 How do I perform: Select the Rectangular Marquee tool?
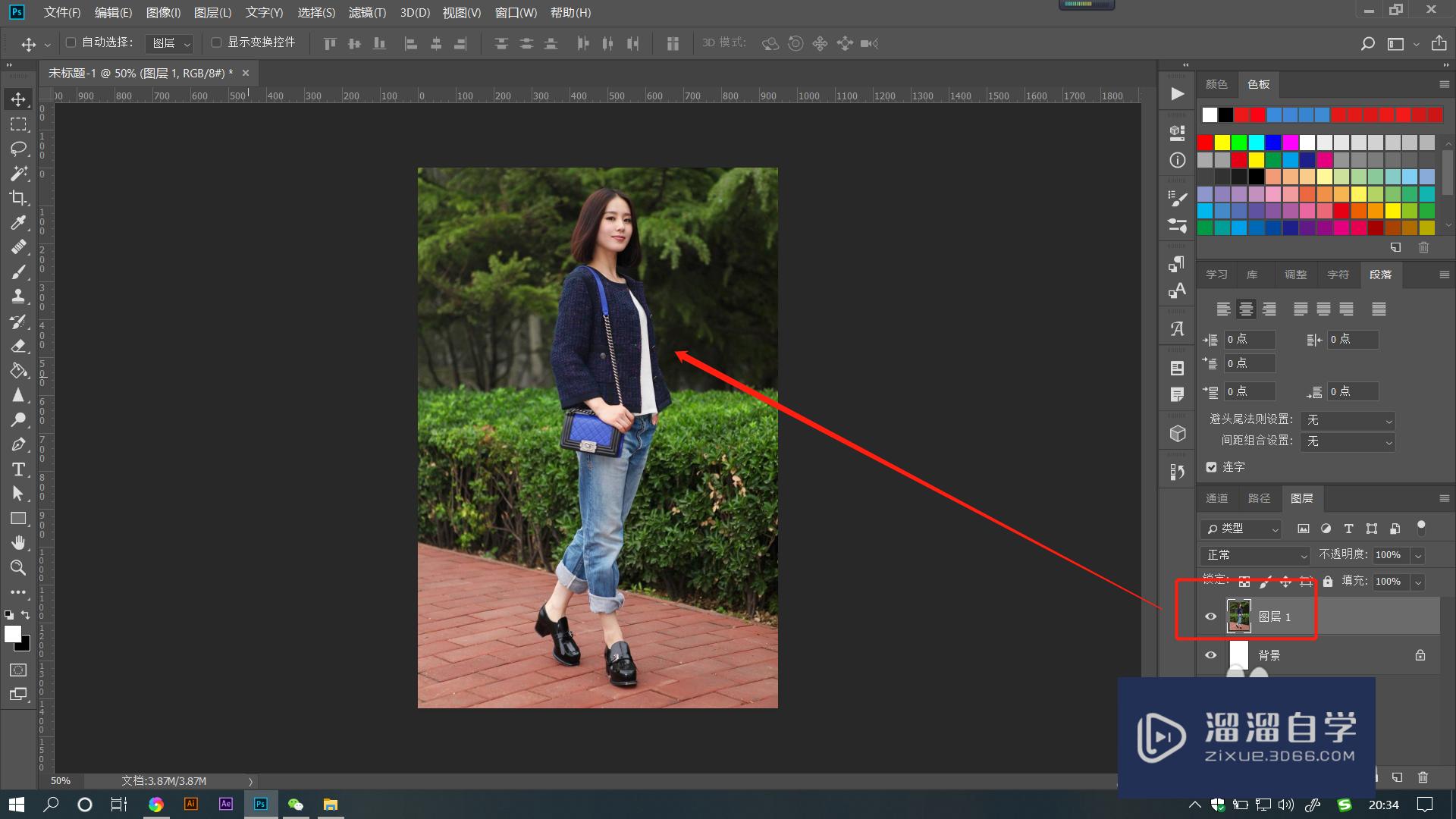tap(19, 124)
